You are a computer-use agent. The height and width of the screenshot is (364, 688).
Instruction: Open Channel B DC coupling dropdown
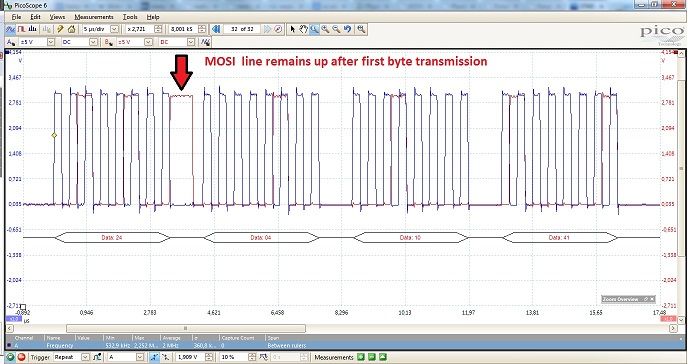click(191, 42)
